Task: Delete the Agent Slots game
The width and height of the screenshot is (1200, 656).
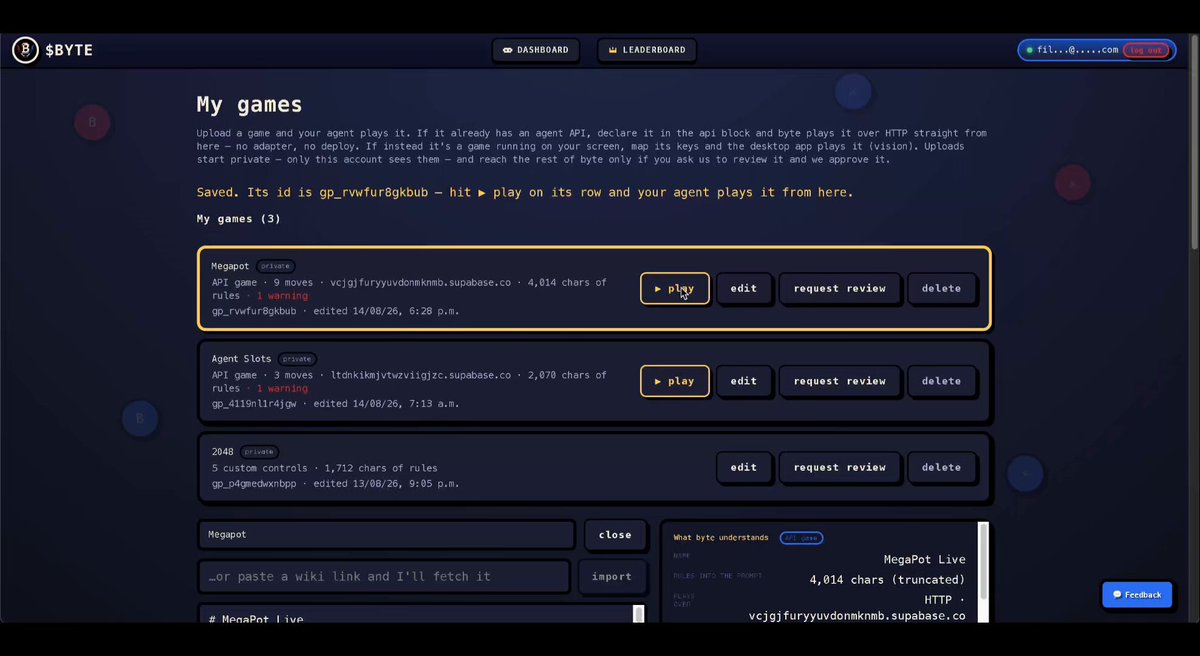Action: (x=941, y=381)
